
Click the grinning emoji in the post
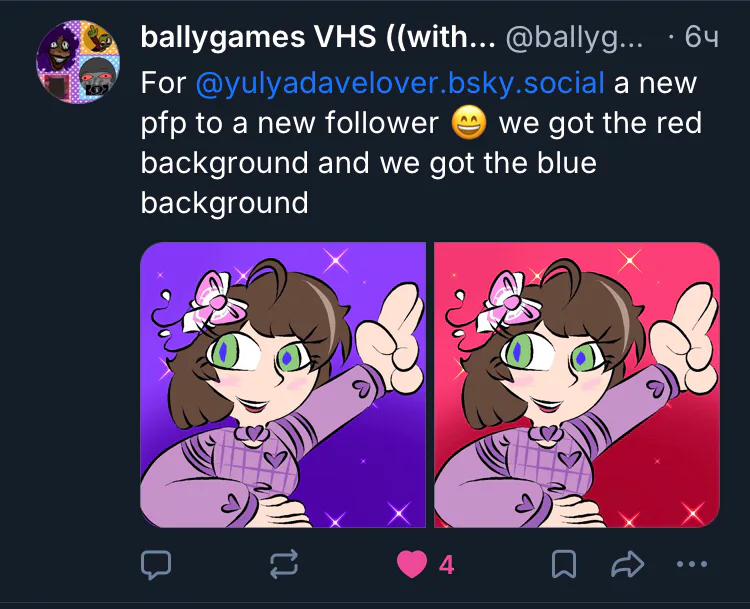point(469,122)
